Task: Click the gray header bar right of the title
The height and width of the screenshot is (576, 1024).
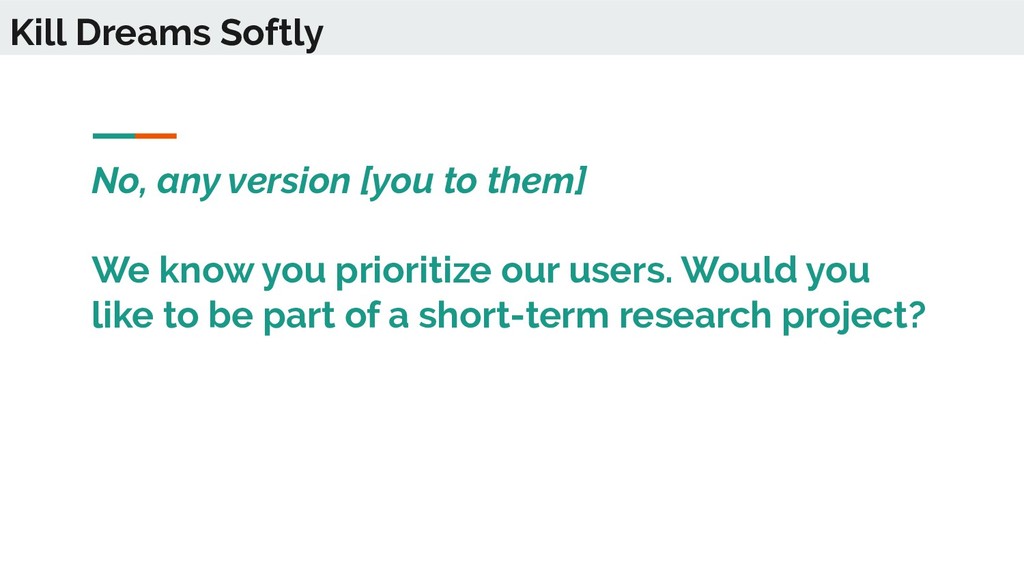Action: coord(673,27)
